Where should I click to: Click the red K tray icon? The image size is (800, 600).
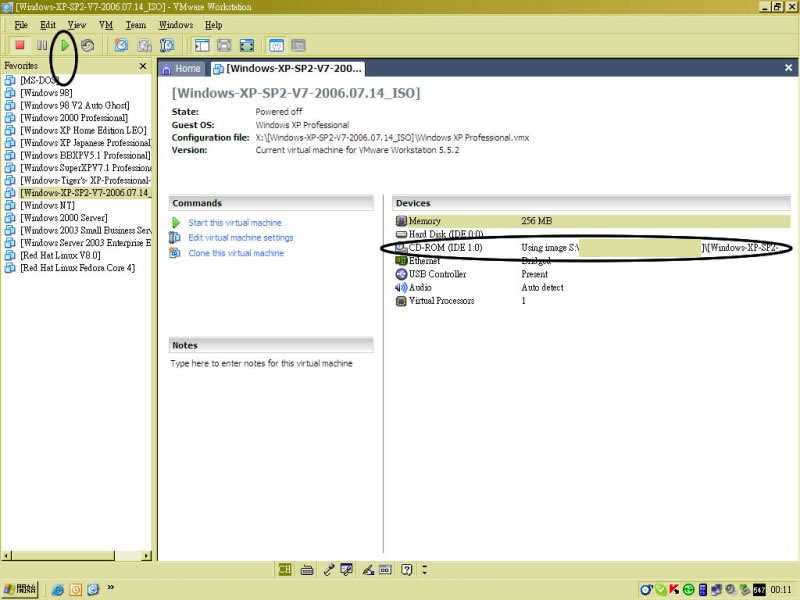tap(674, 590)
